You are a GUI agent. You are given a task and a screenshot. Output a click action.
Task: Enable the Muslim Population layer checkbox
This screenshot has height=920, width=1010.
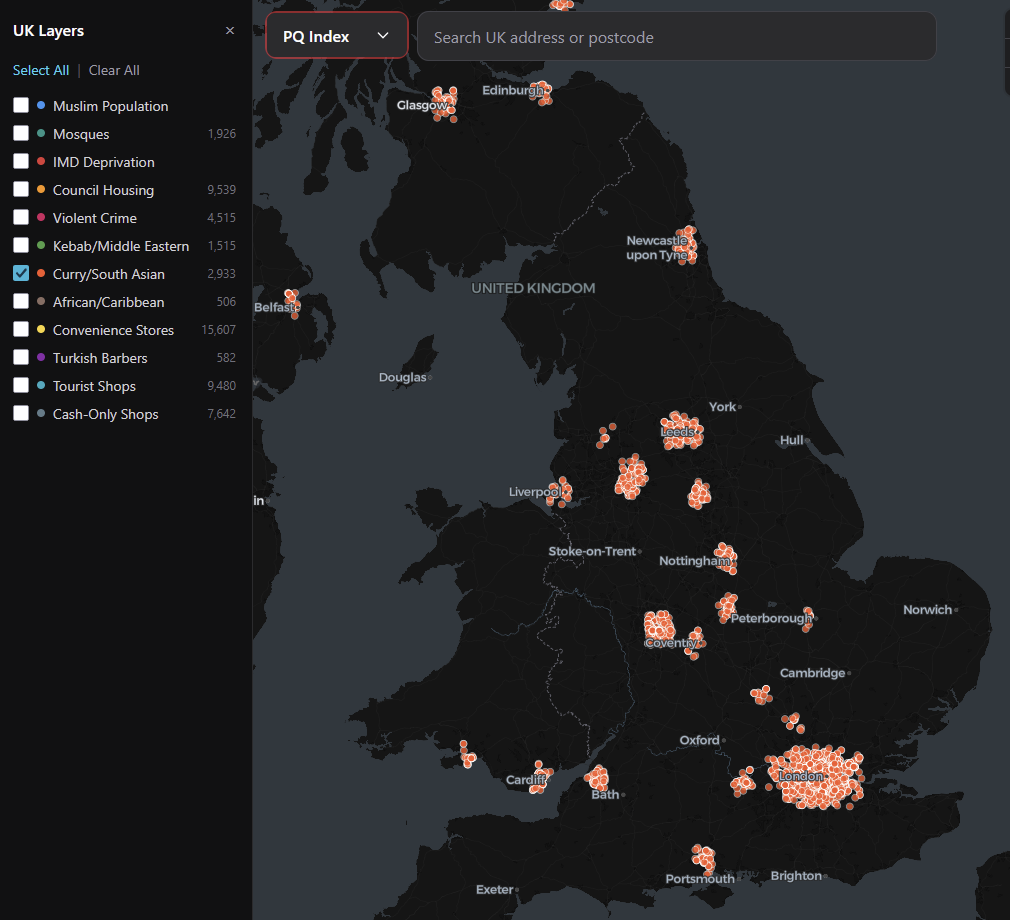21,105
